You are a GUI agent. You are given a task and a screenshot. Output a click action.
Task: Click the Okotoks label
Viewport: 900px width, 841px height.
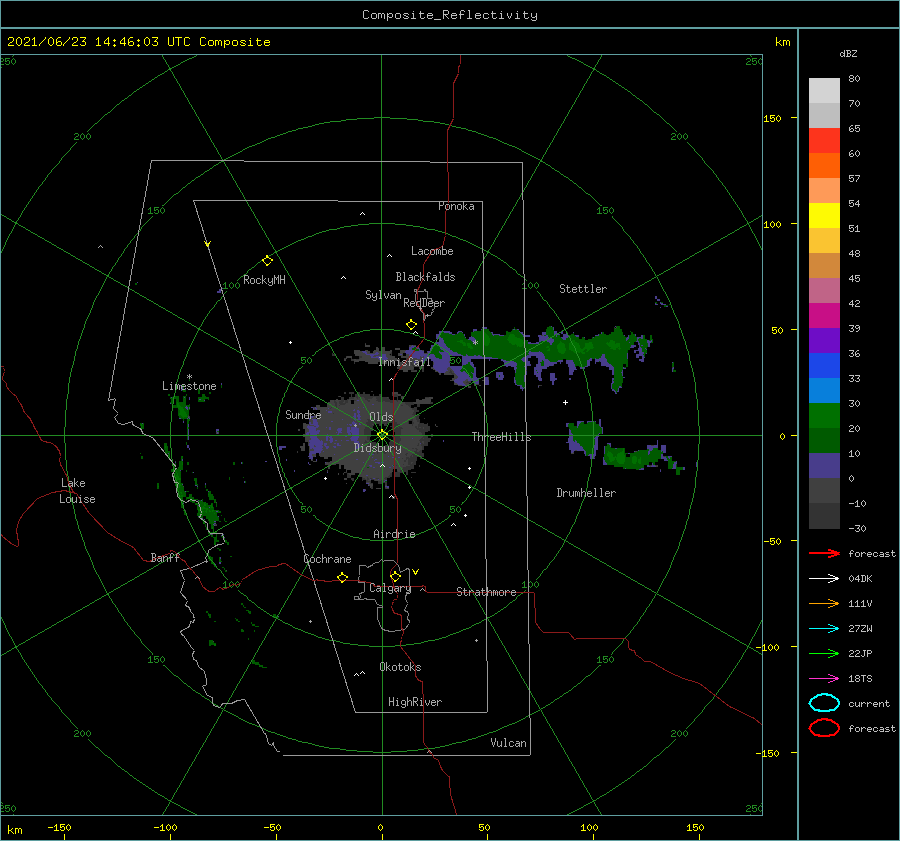pos(400,667)
